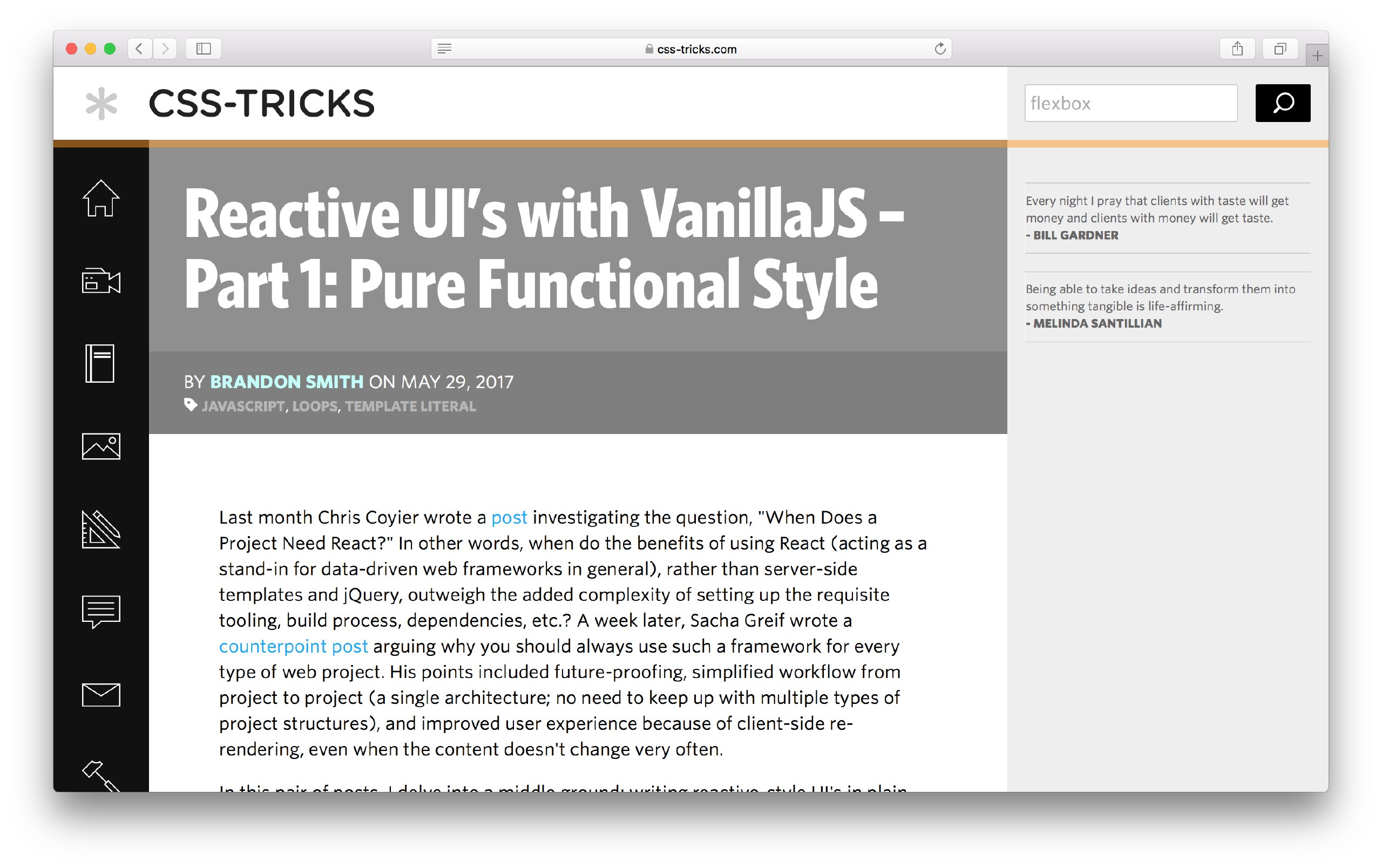Open the CSS-TRICKS site title
This screenshot has width=1382, height=868.
tap(262, 104)
